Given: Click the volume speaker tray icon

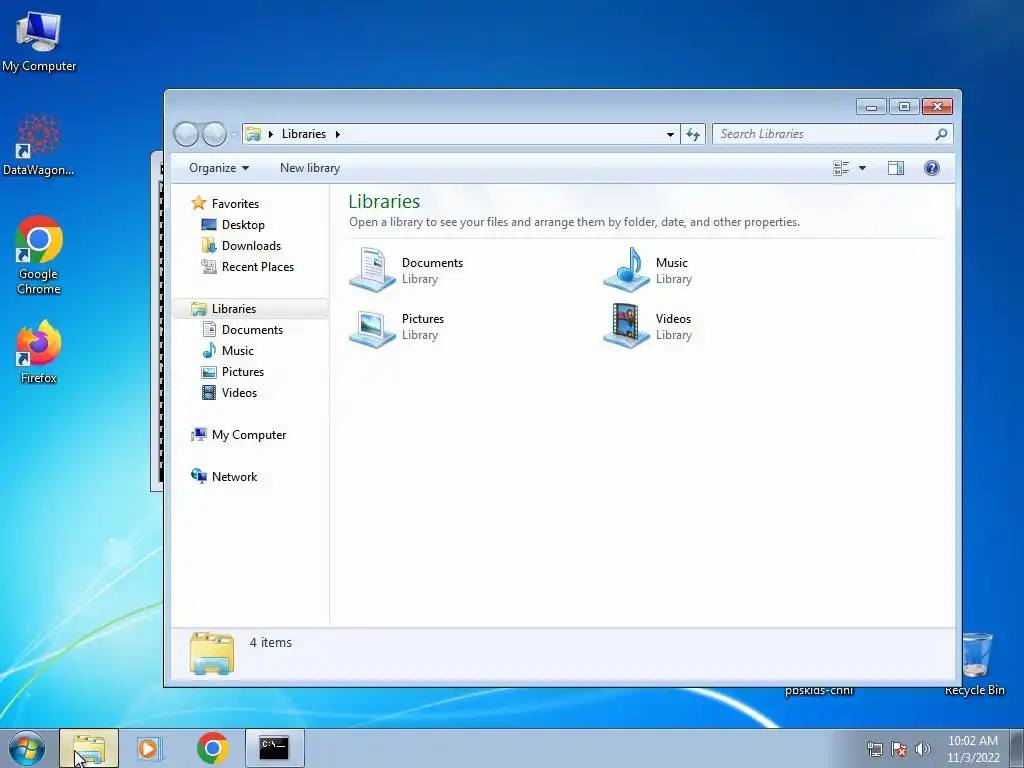Looking at the screenshot, I should [x=923, y=749].
